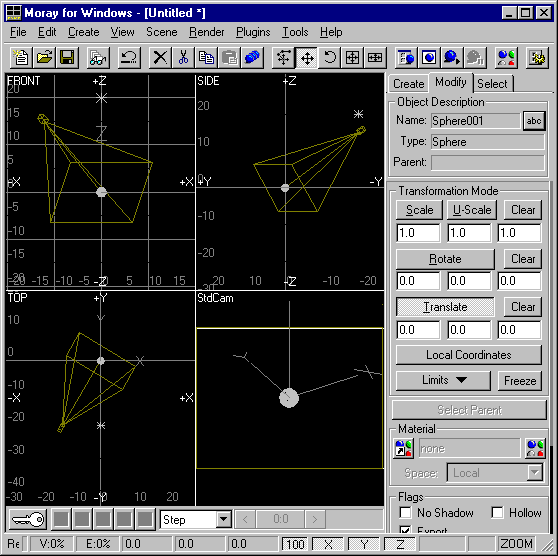Click the abc rename button beside Name

tap(534, 121)
